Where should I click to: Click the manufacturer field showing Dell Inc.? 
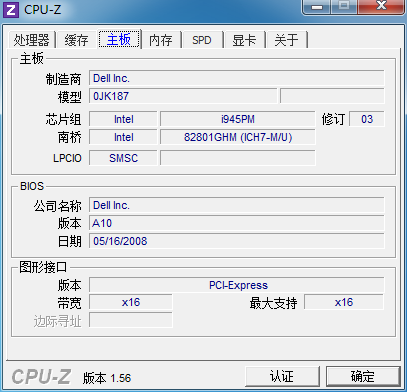237,78
